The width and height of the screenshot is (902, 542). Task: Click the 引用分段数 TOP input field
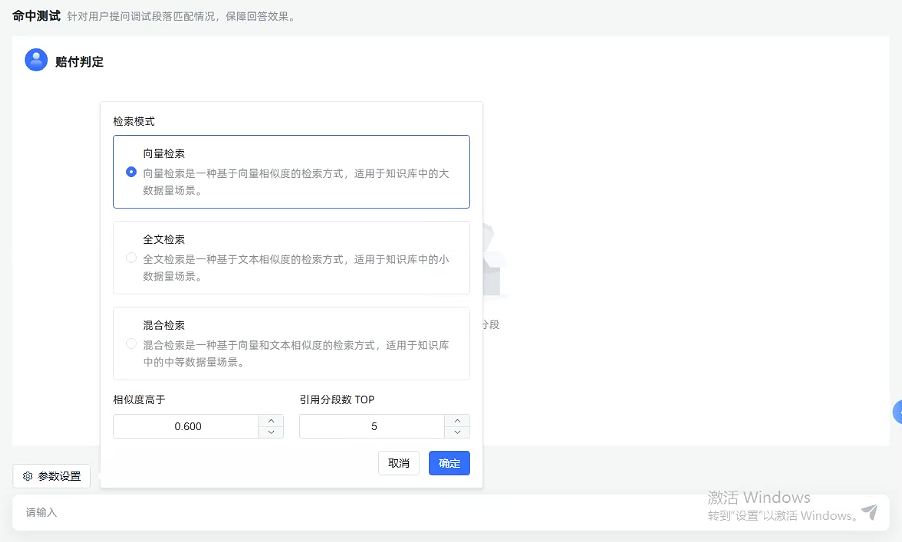click(373, 426)
